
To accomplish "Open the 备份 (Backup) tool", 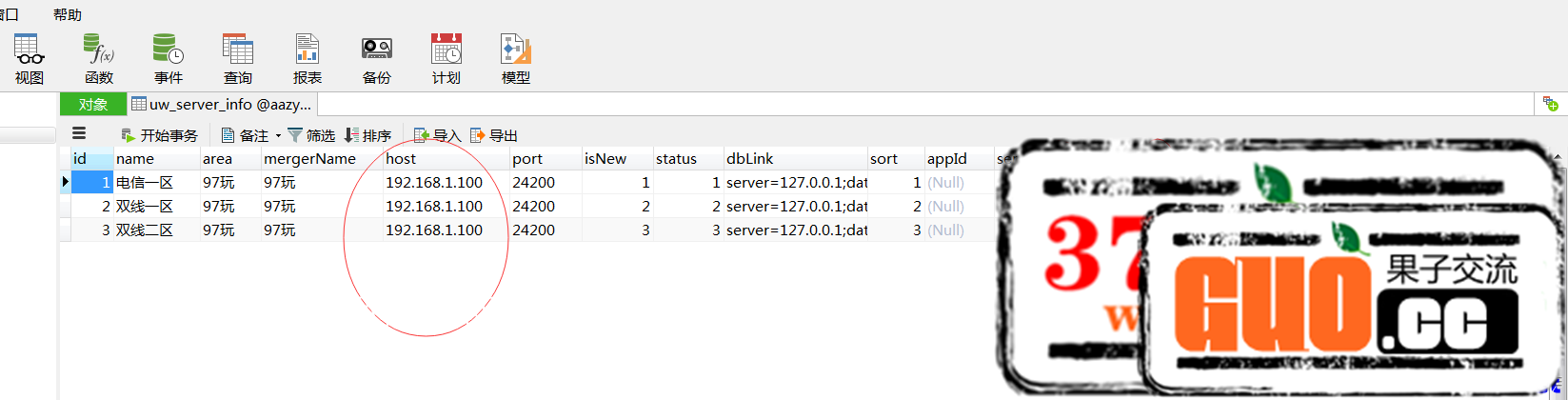I will [377, 59].
